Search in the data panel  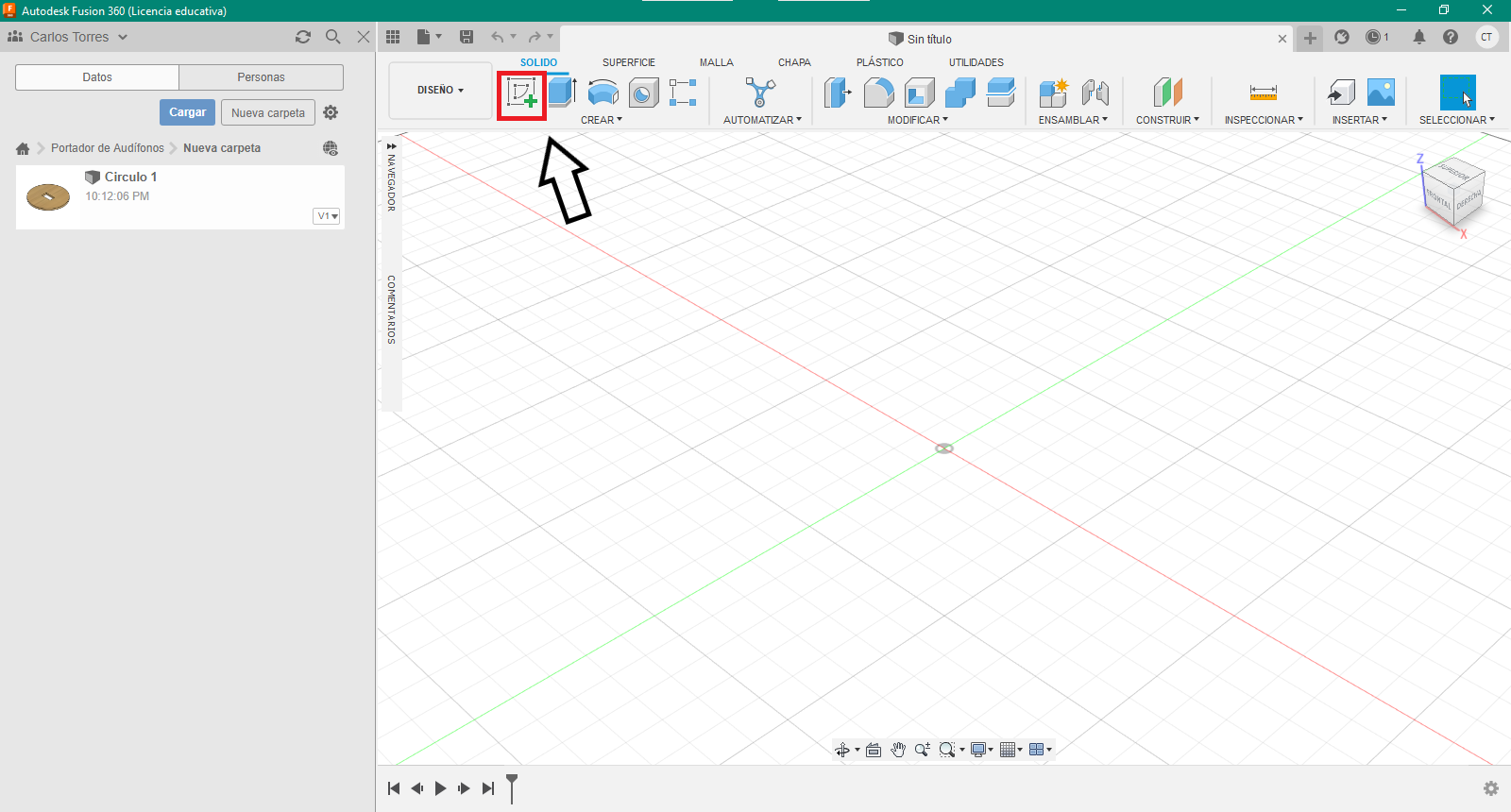point(333,37)
